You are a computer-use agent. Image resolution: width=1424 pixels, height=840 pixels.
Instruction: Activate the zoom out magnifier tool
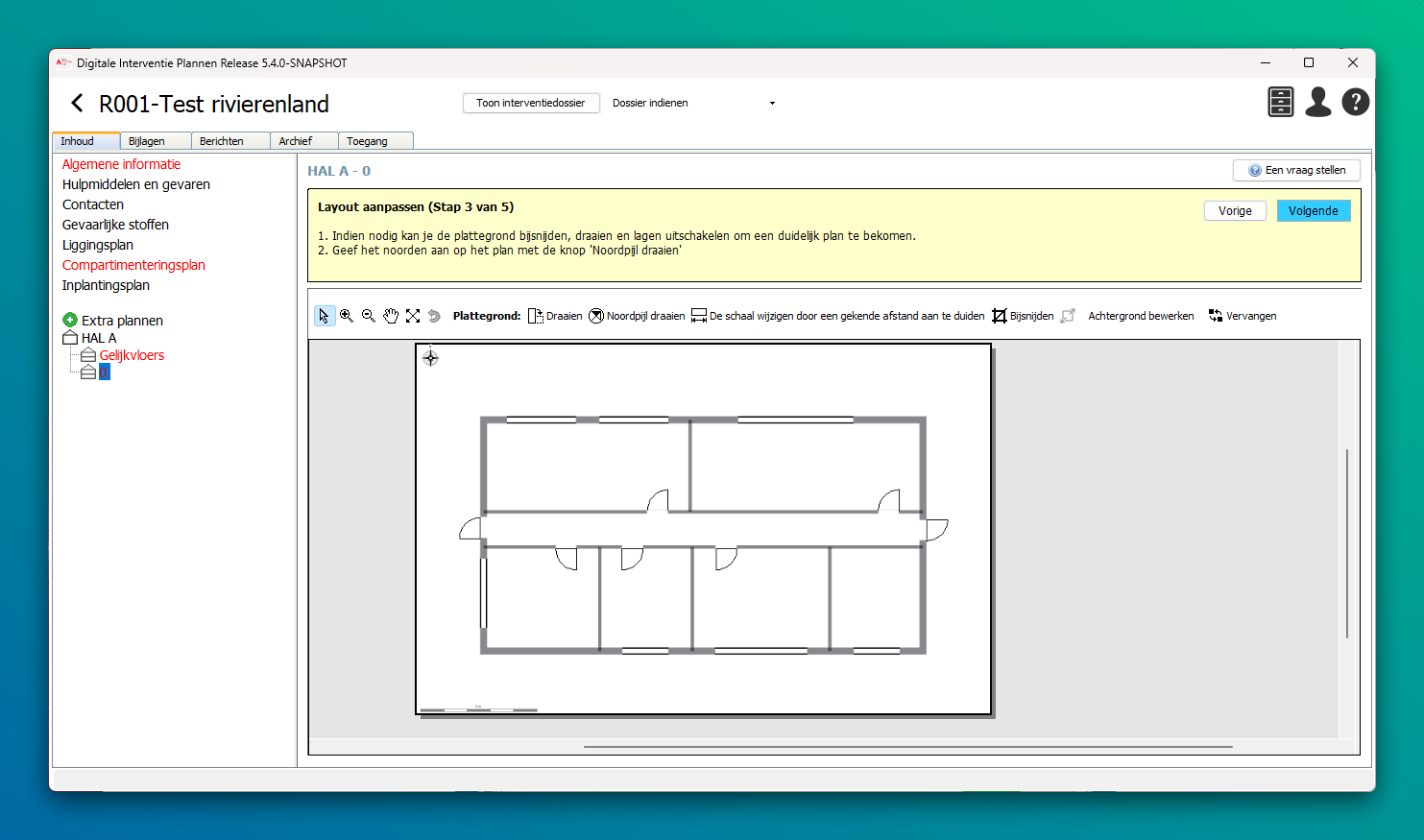[369, 316]
